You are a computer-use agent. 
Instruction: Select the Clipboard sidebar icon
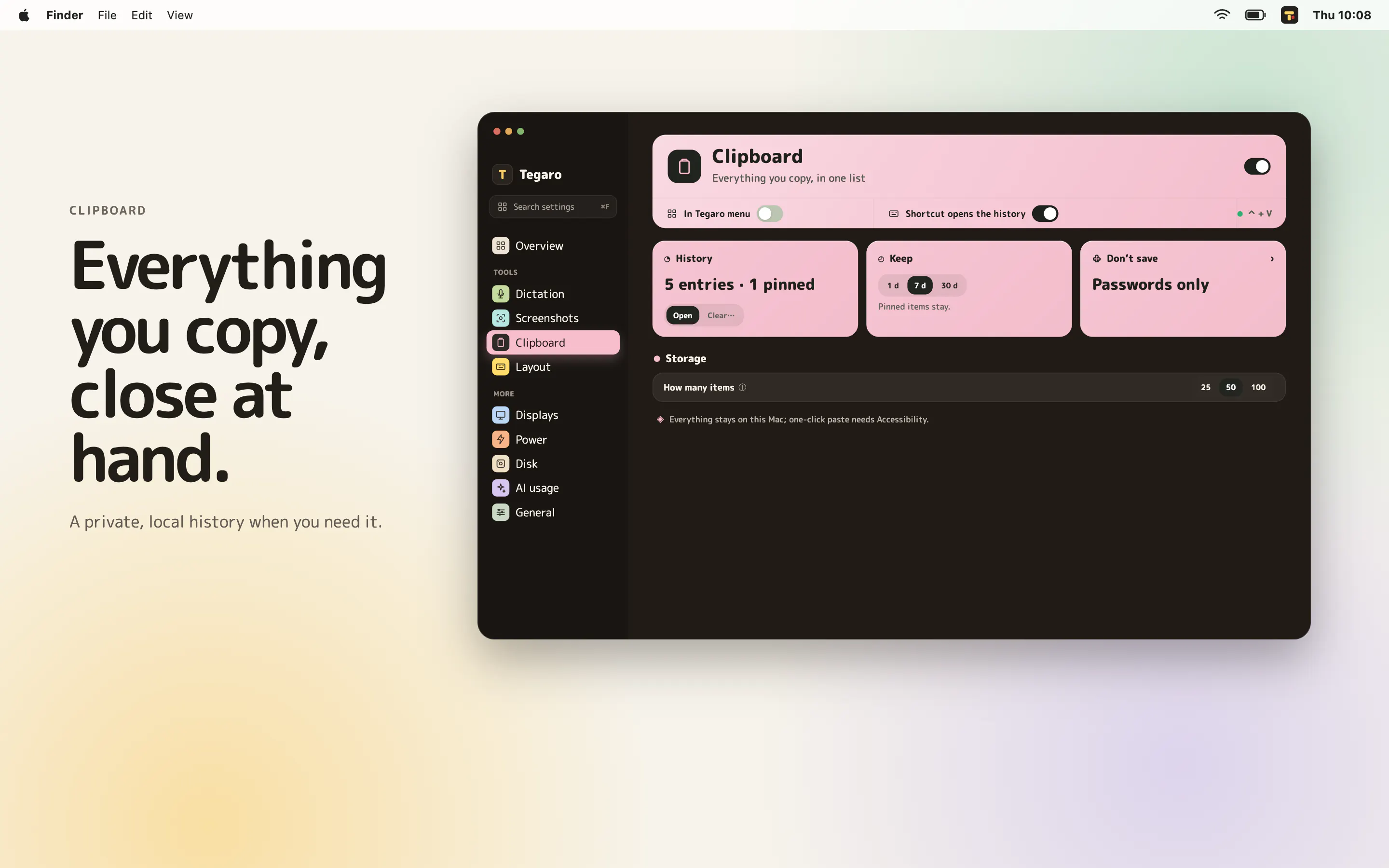click(x=501, y=343)
